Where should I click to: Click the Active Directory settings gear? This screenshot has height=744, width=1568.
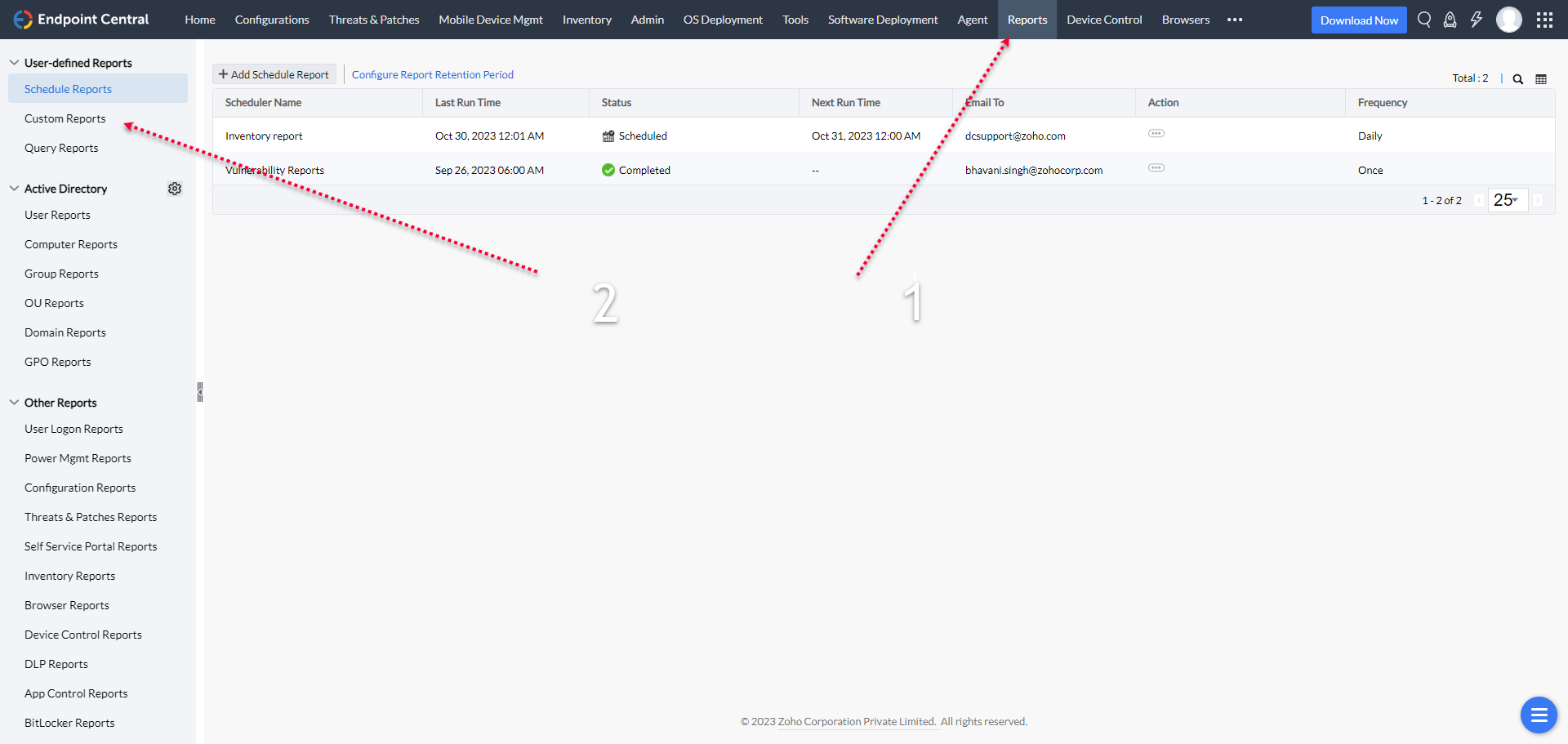point(175,189)
